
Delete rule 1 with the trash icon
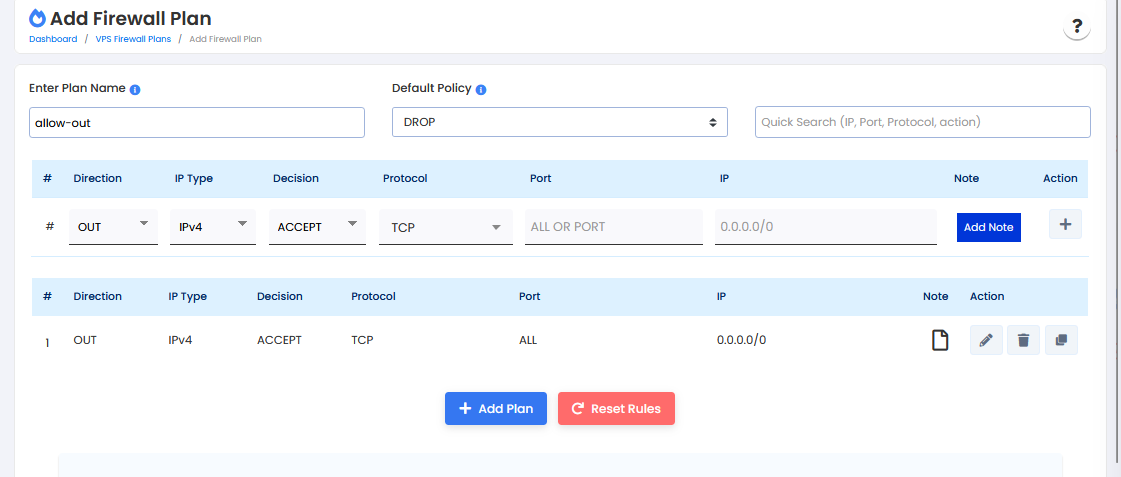click(1023, 341)
